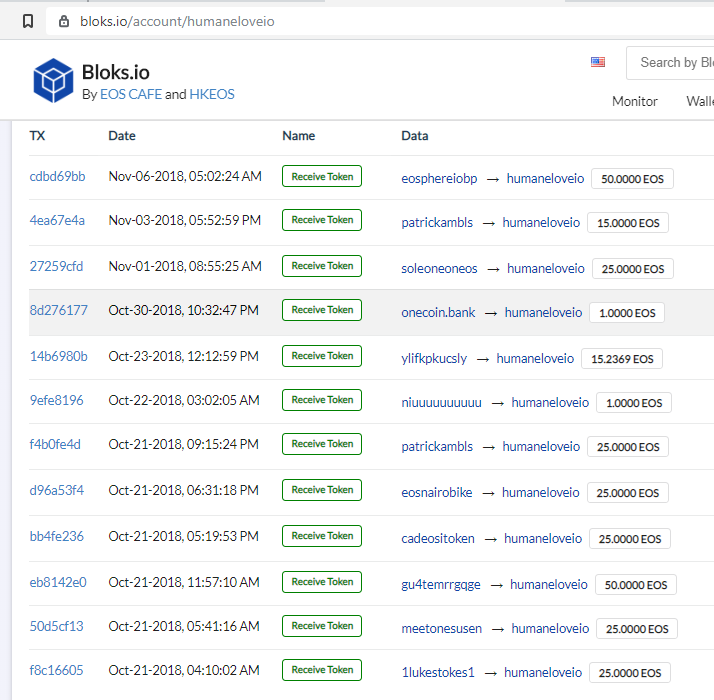Open transaction f8c16605
This screenshot has height=700, width=714.
coord(56,670)
